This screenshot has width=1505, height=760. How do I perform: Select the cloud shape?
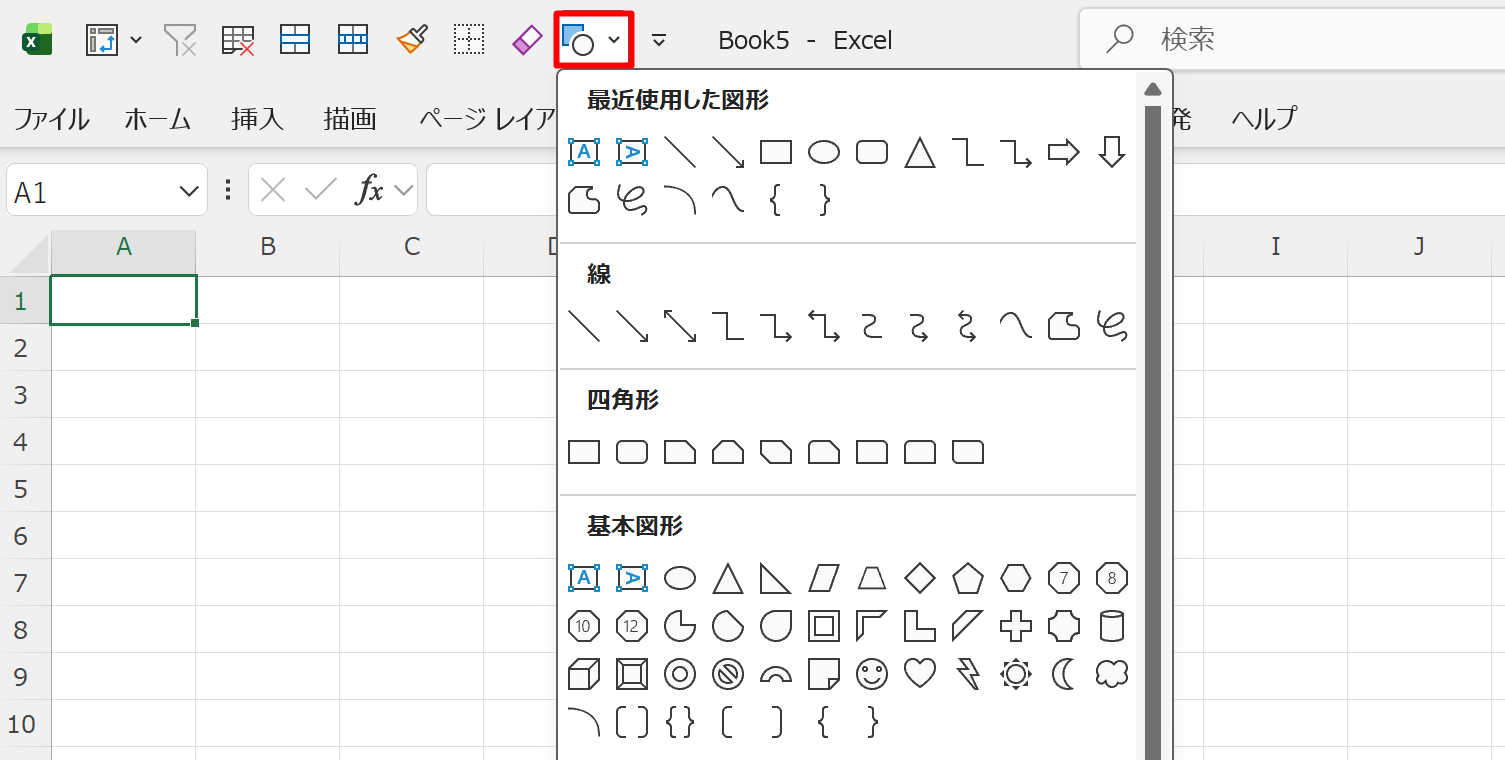click(x=1112, y=675)
